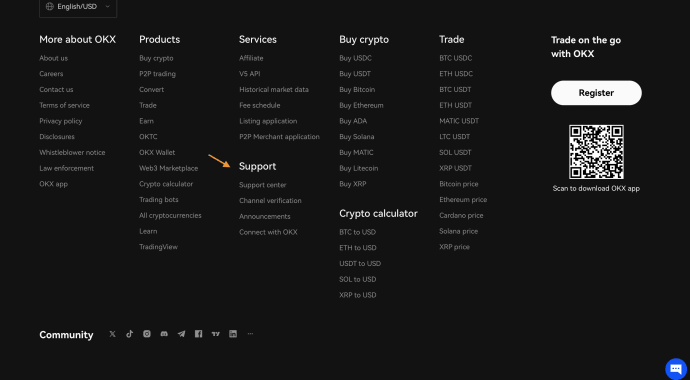This screenshot has width=690, height=380.
Task: Show more community links via ellipsis
Action: [x=250, y=334]
